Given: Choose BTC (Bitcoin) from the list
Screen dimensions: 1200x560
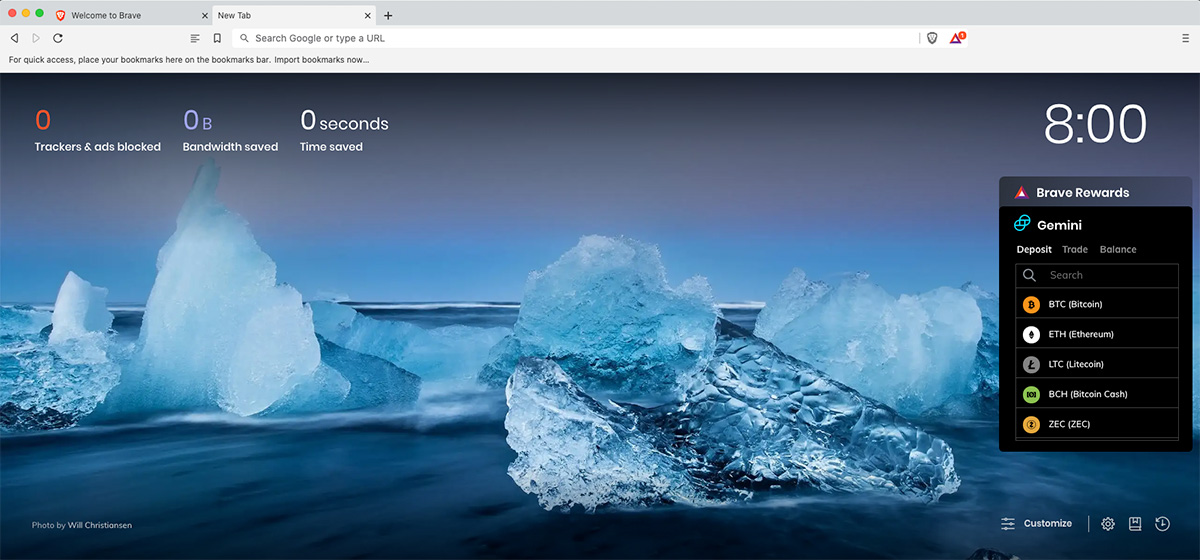Looking at the screenshot, I should pos(1097,304).
